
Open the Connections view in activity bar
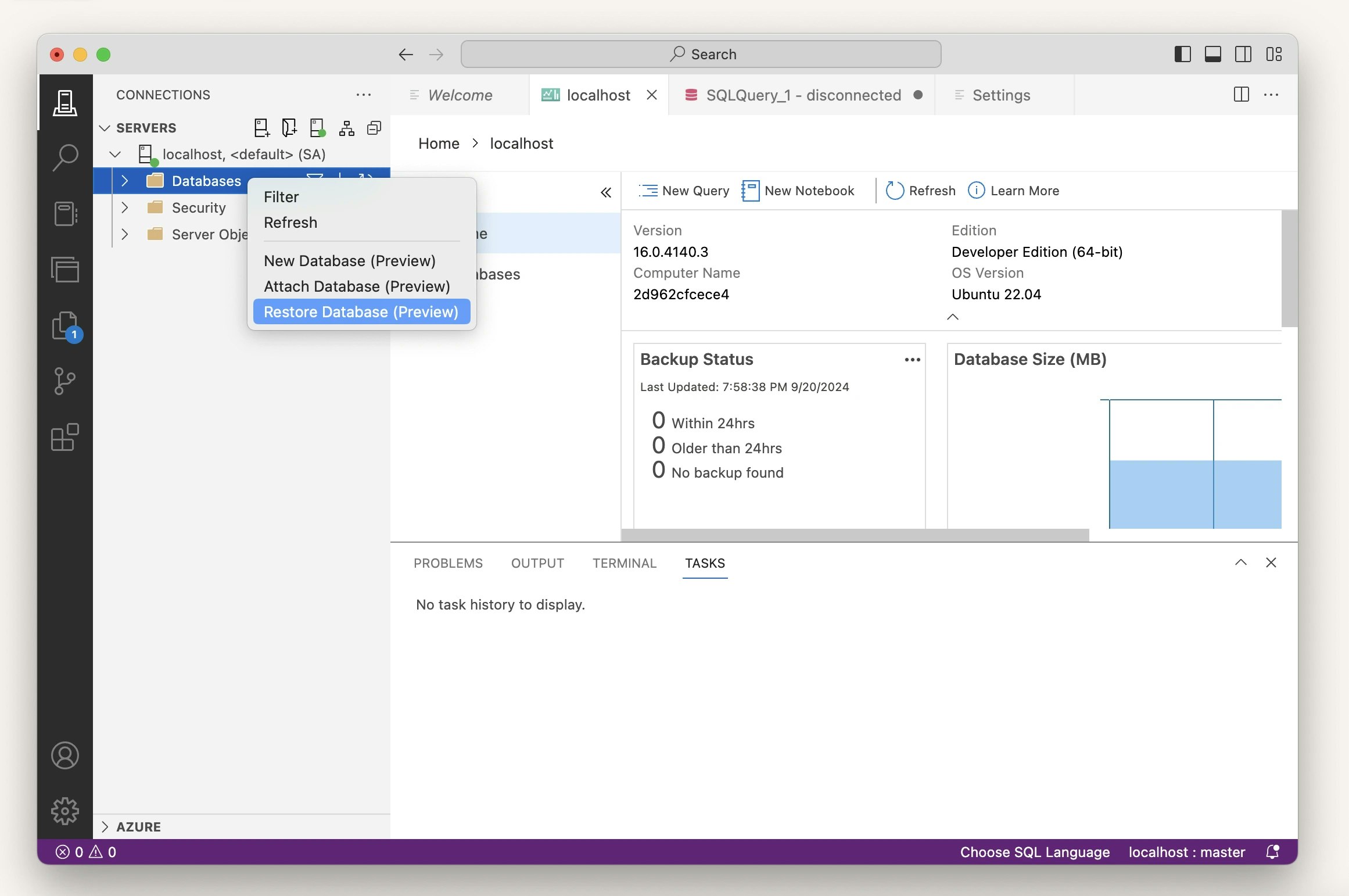click(64, 102)
